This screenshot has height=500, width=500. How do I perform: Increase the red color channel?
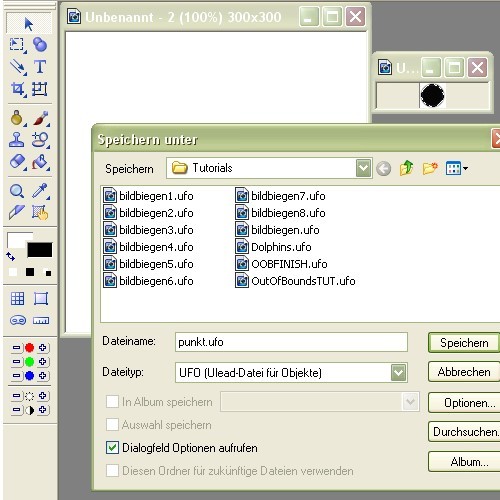pos(42,348)
